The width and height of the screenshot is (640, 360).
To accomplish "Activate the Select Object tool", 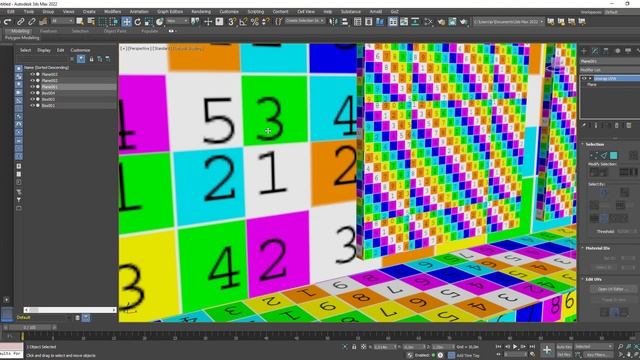I will [80, 21].
